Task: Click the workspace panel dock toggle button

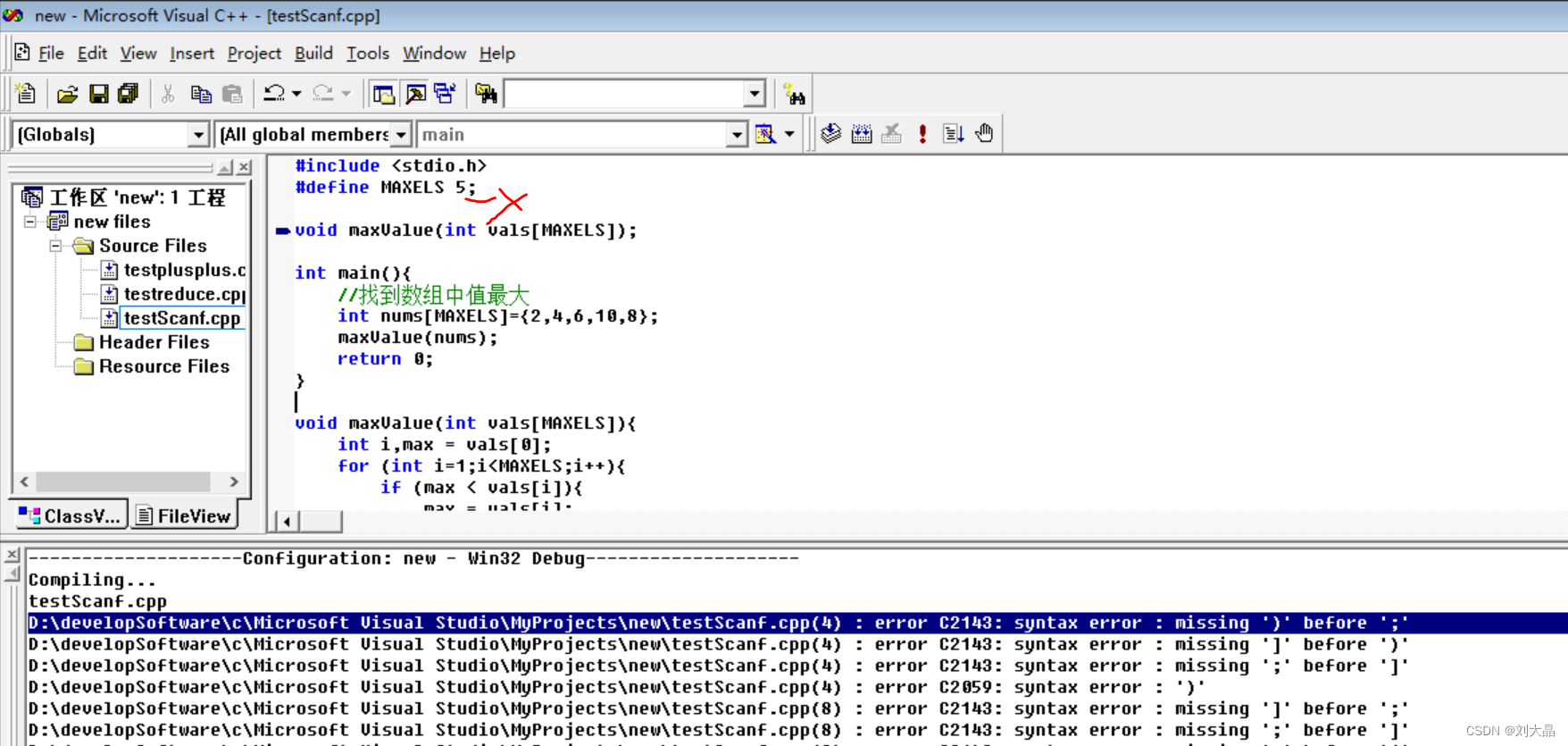Action: [x=225, y=167]
